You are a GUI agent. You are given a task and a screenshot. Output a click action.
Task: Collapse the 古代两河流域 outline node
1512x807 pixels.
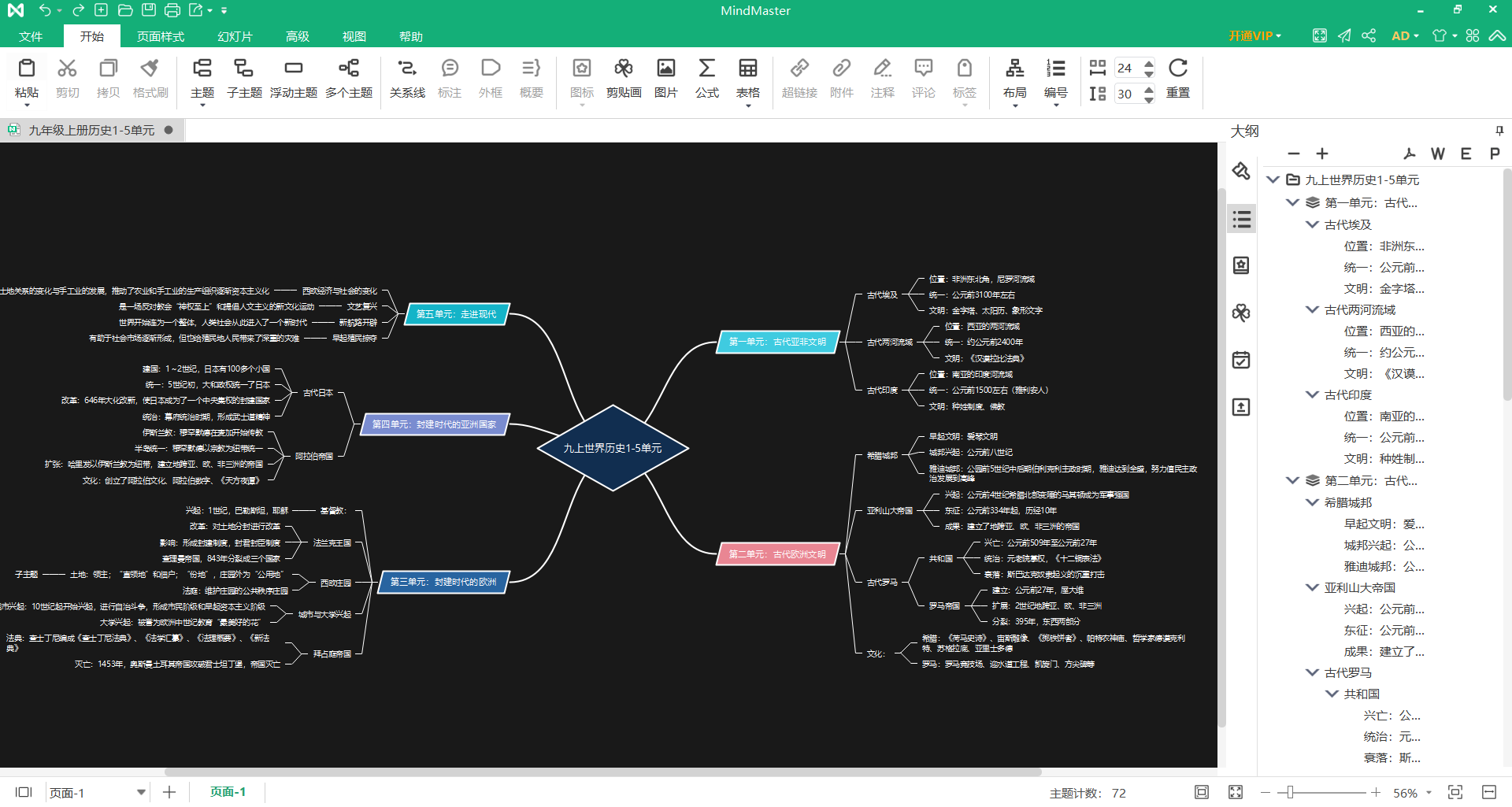tap(1312, 309)
